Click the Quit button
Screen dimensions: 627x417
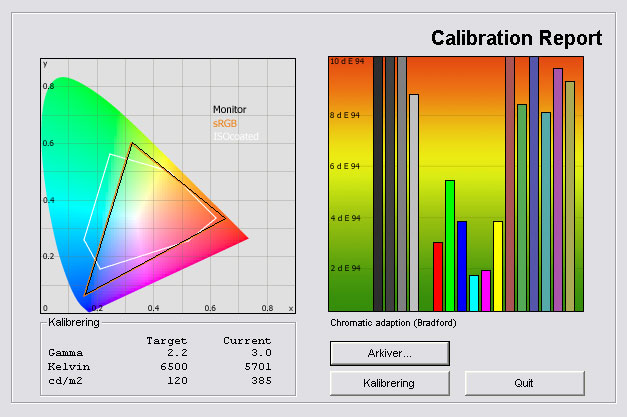[524, 383]
